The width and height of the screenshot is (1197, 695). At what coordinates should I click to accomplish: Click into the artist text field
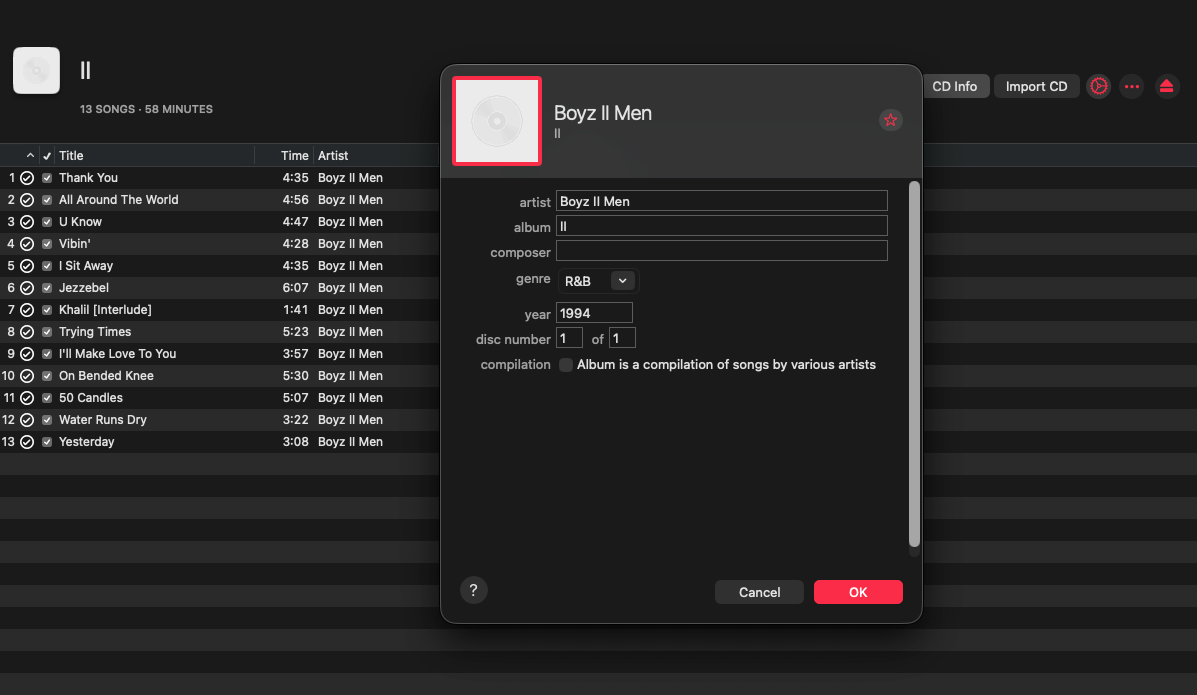[721, 201]
